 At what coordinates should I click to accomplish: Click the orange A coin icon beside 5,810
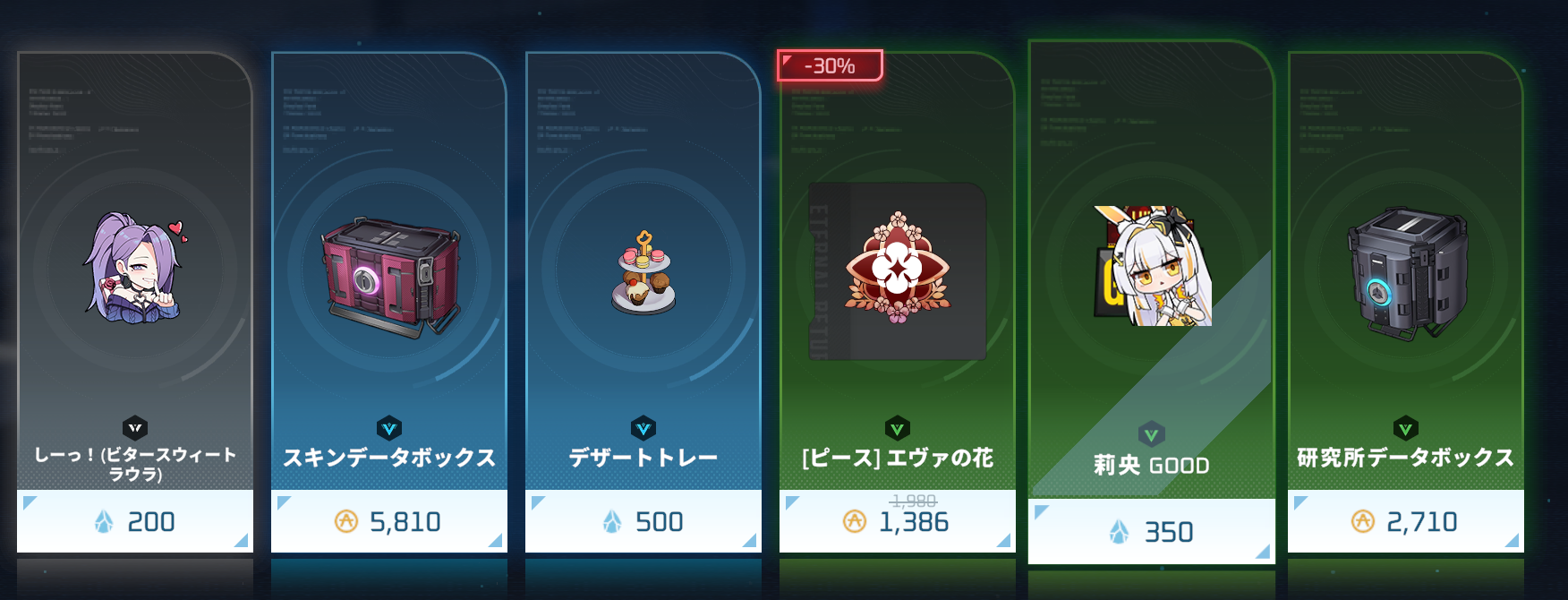point(346,521)
